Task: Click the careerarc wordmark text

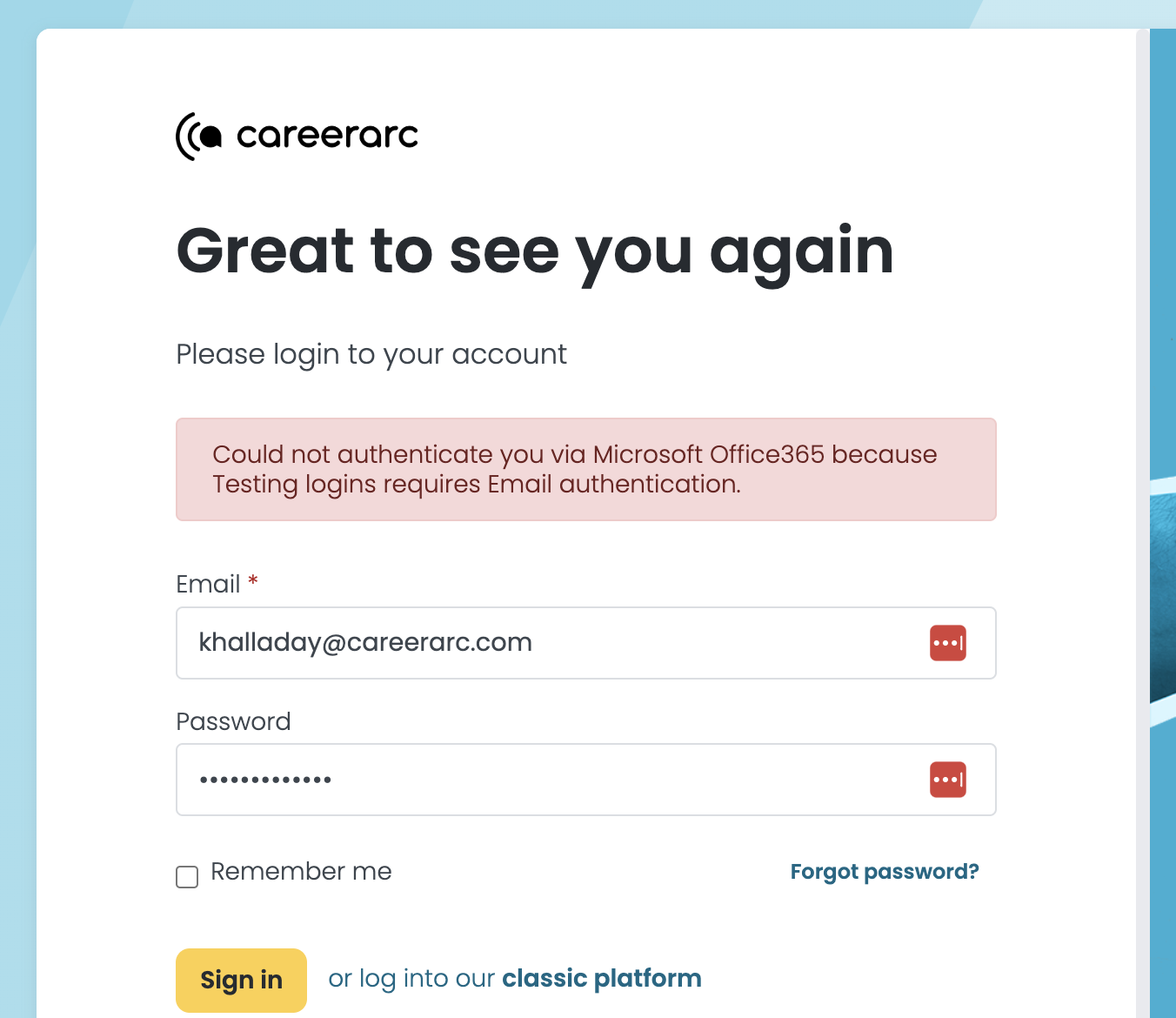Action: [x=327, y=136]
